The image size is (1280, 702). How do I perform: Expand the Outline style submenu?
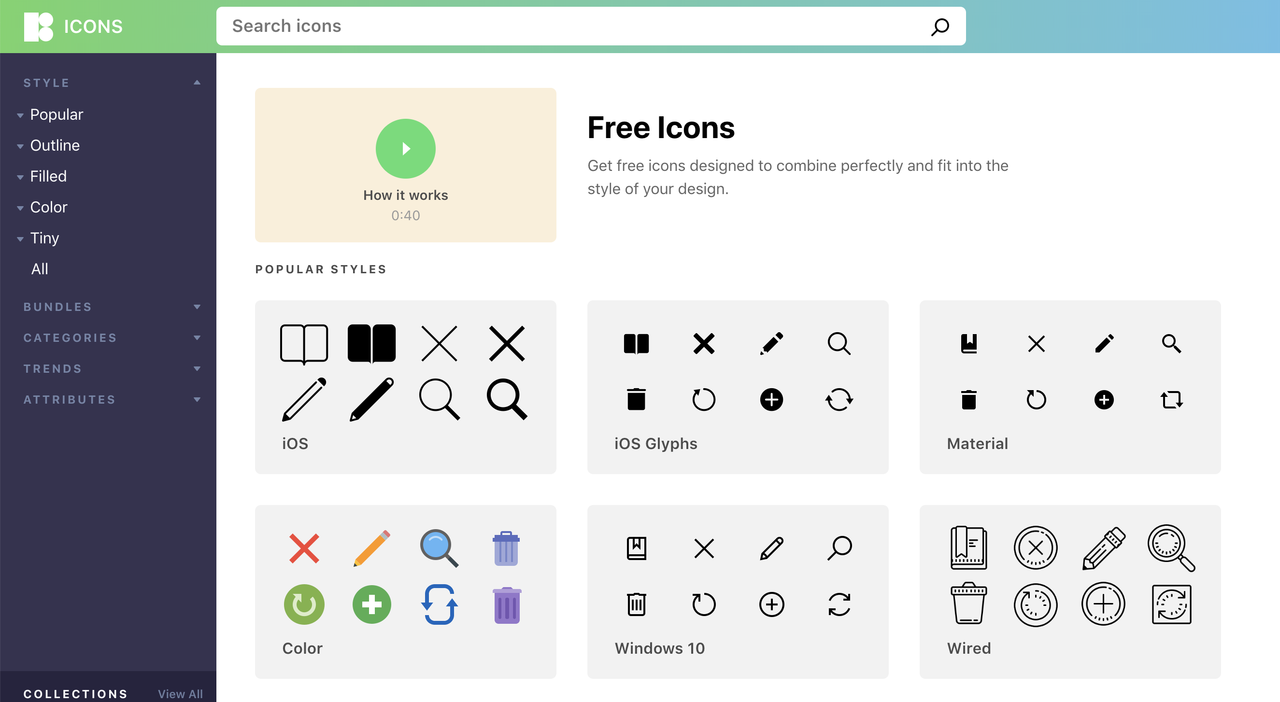[x=20, y=147]
